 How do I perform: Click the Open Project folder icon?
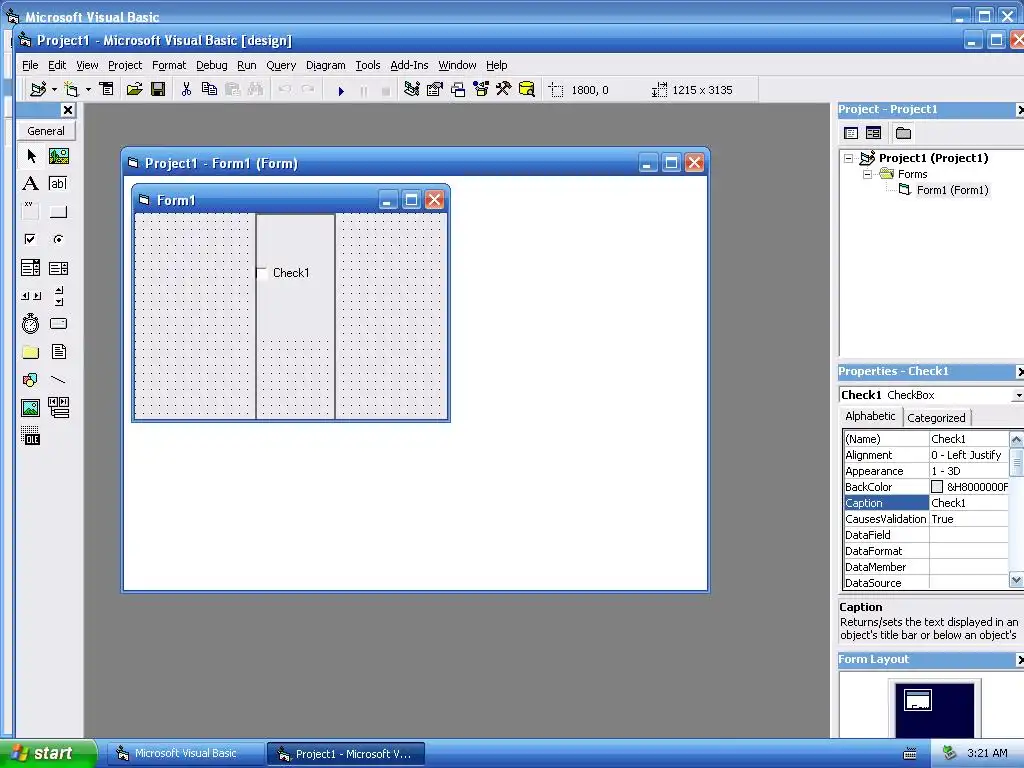pos(135,89)
